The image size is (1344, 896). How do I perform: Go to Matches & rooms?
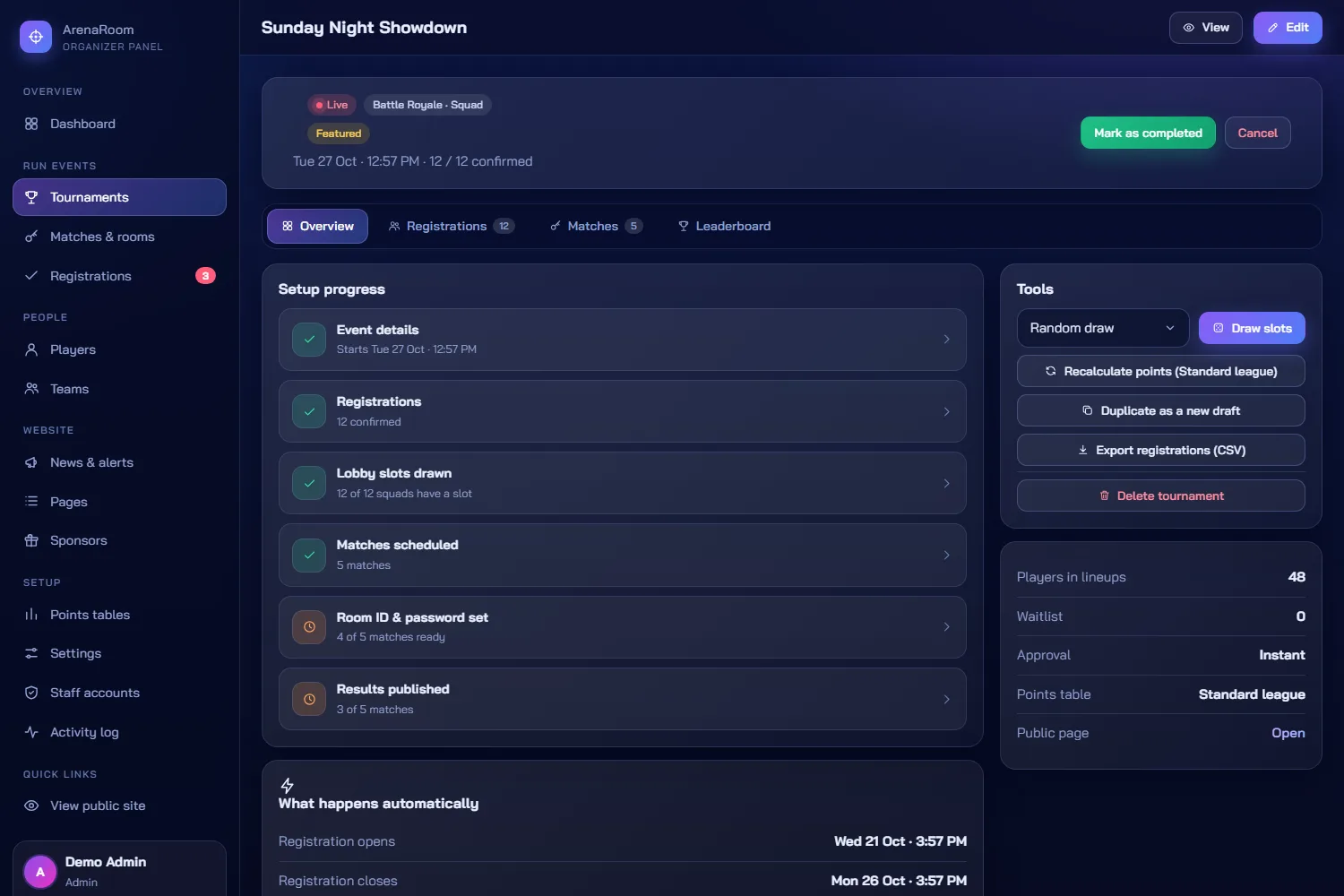(x=119, y=237)
